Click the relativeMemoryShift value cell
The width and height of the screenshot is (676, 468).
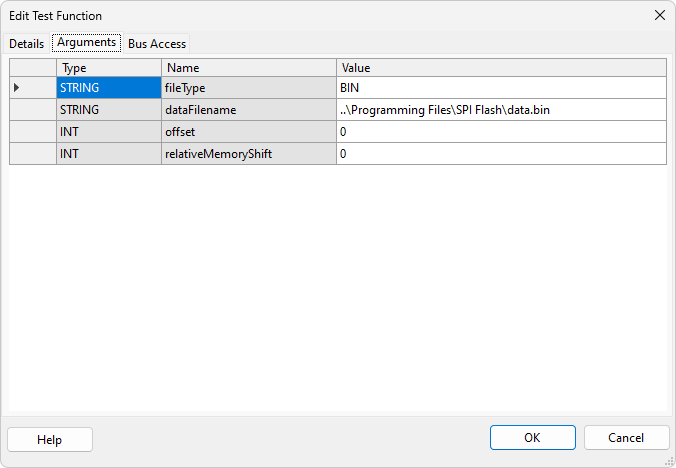tap(500, 154)
